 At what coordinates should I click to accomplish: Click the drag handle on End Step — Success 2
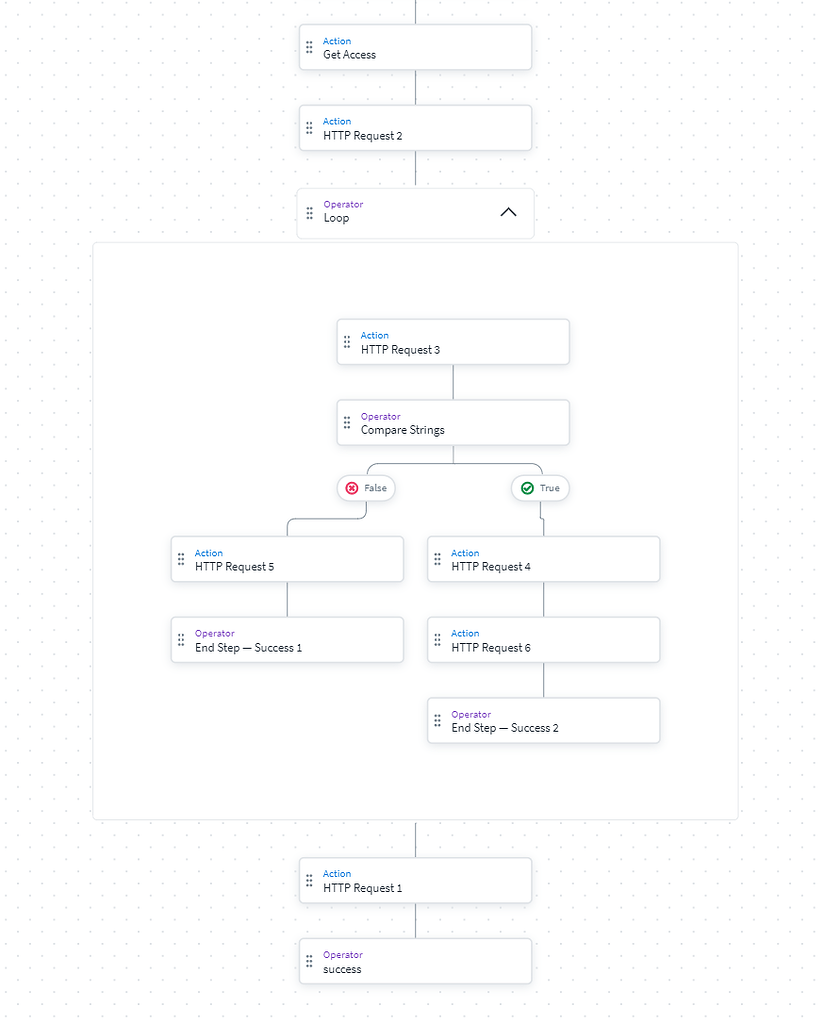pos(437,721)
